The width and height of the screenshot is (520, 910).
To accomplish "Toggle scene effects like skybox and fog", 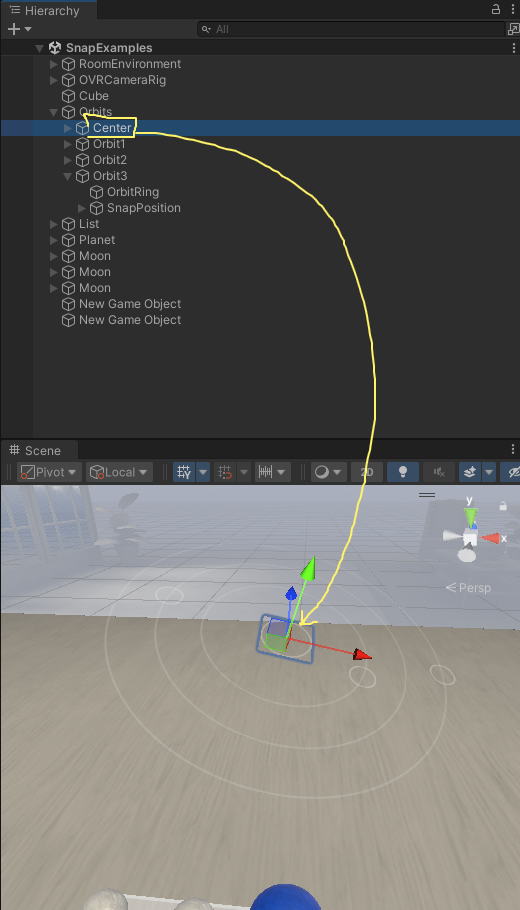I will coord(470,472).
